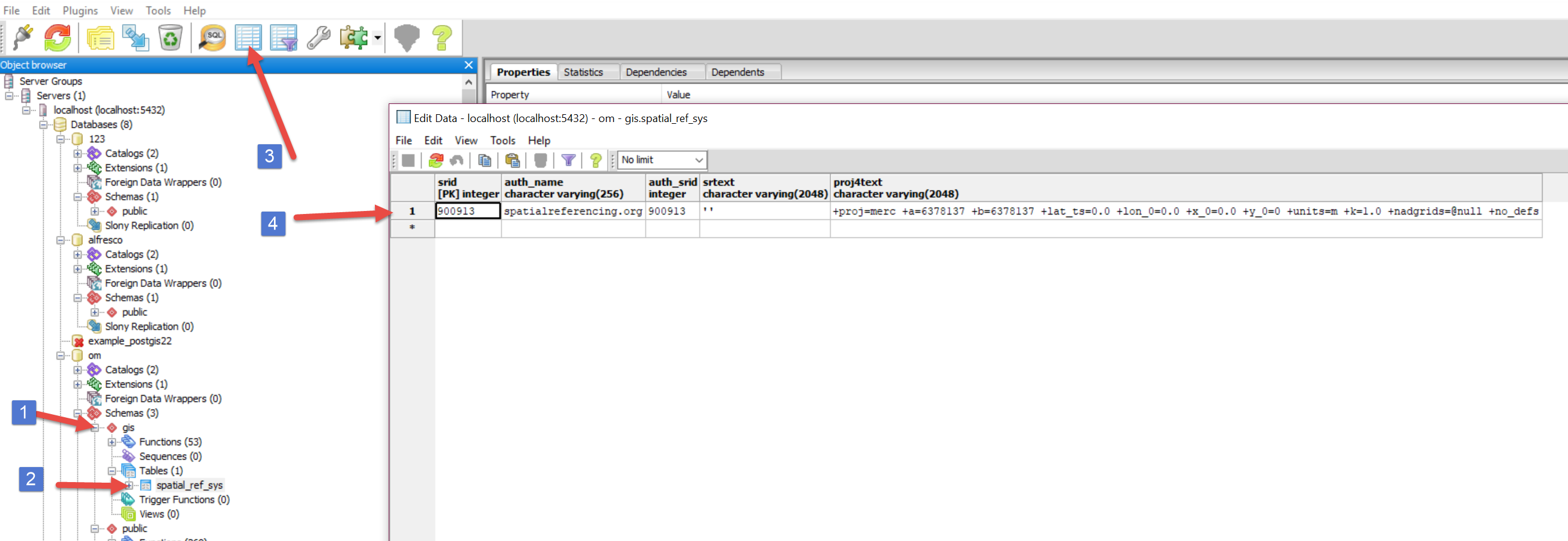Click the wrench Maintenance toolbar icon
Screen dimensions: 1568x541
(x=318, y=38)
